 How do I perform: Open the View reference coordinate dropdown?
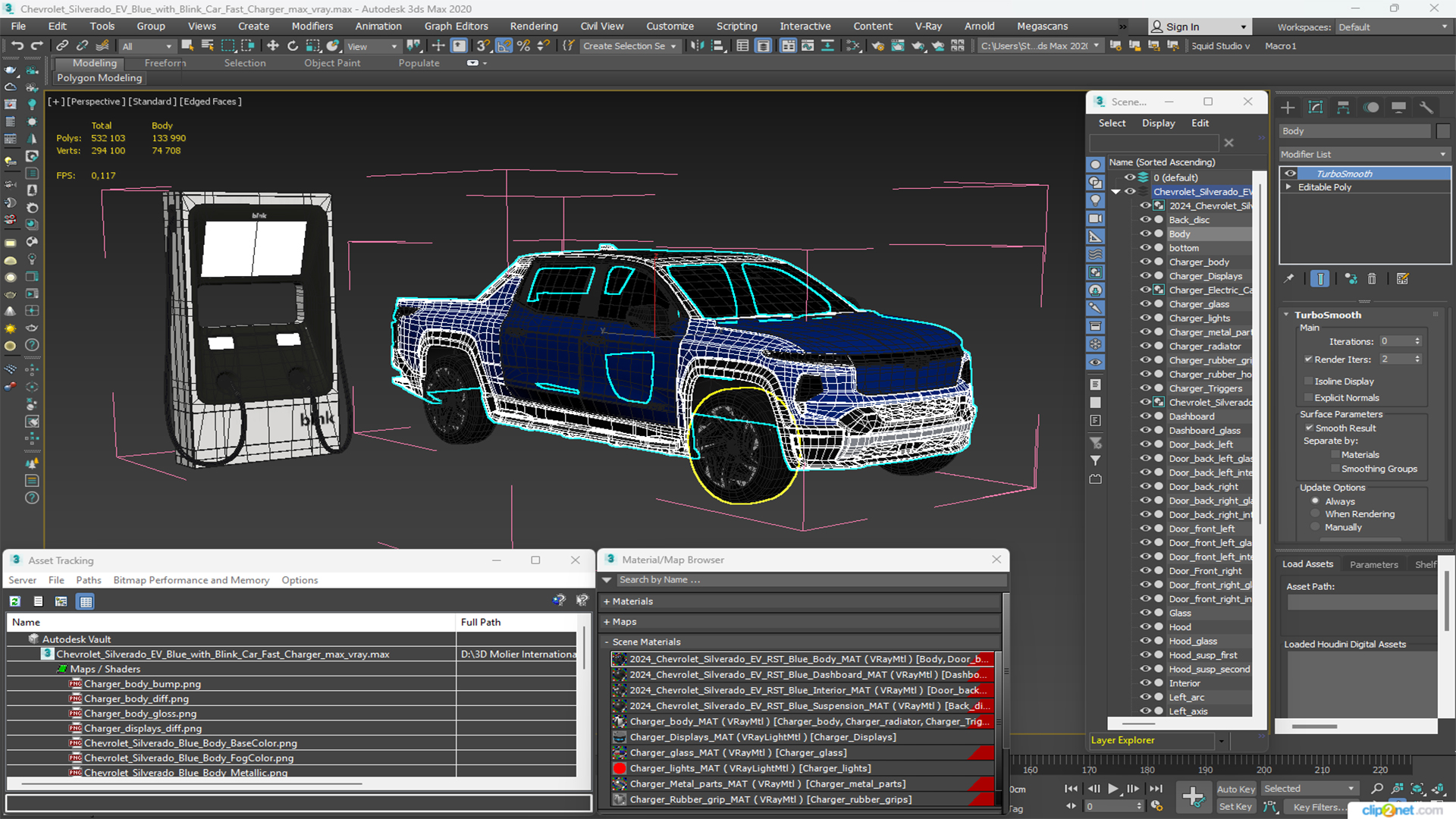(372, 46)
